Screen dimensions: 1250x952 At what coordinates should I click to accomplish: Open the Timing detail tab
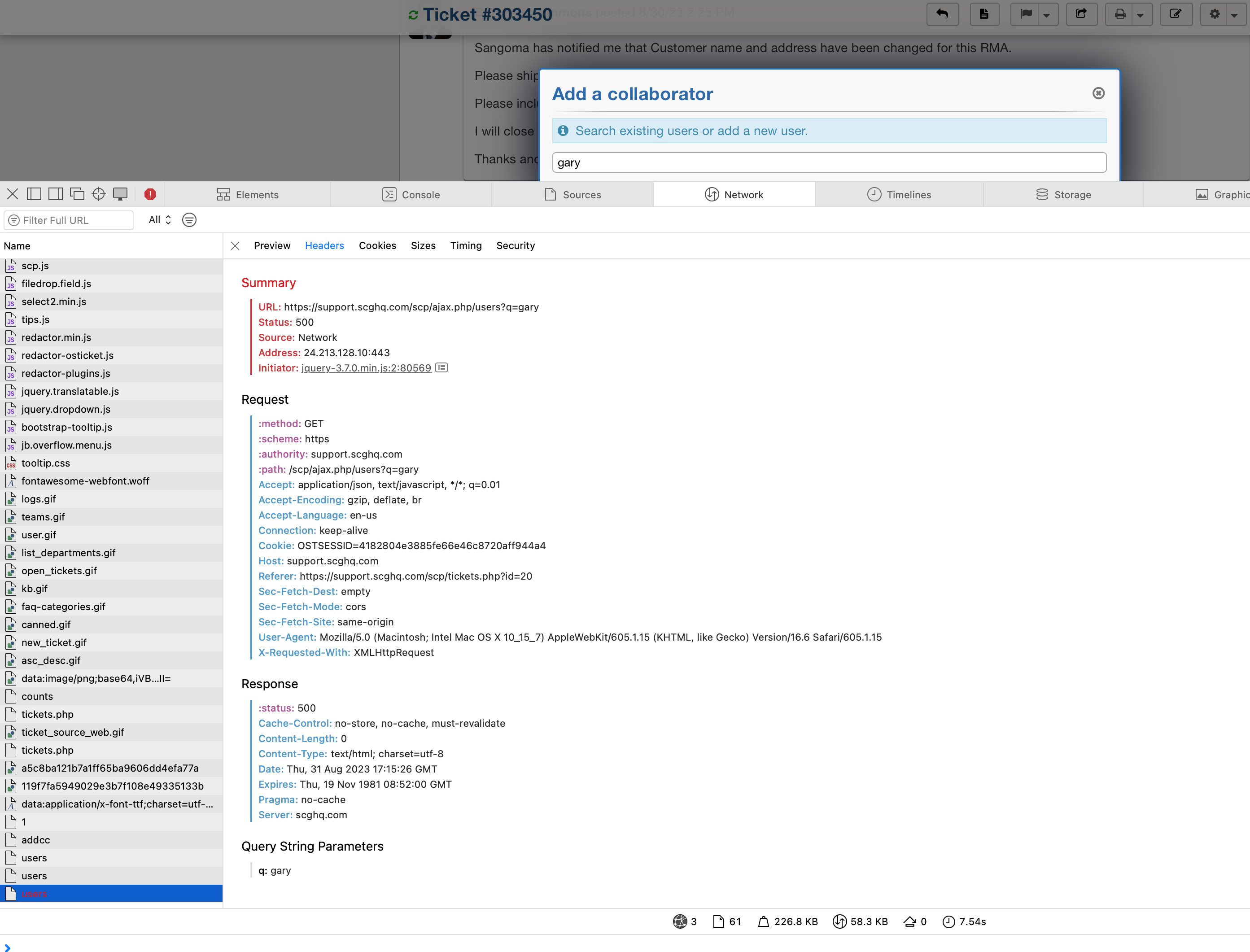coord(466,245)
